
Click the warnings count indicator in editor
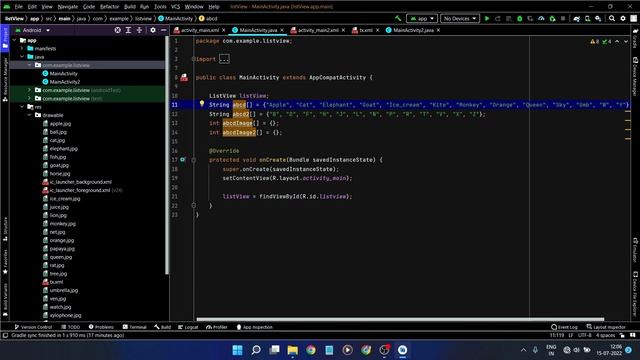594,41
